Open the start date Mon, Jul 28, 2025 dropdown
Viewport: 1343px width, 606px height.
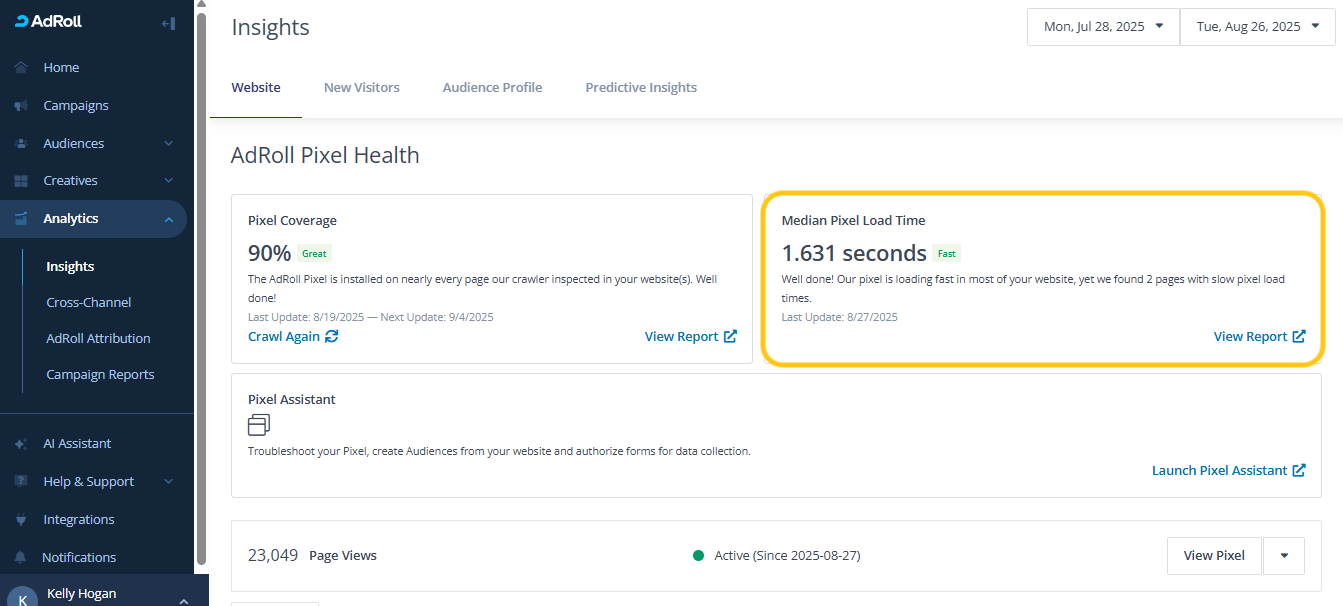(1103, 27)
